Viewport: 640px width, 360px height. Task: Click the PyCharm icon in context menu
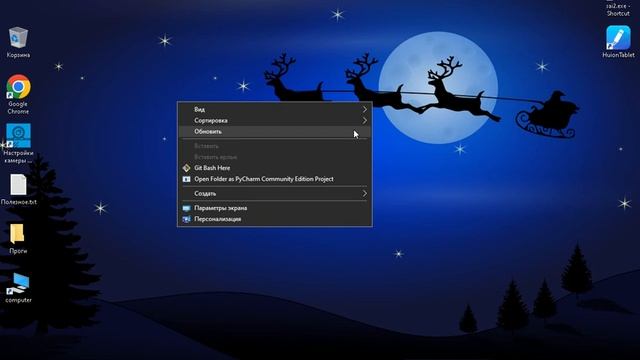click(187, 179)
